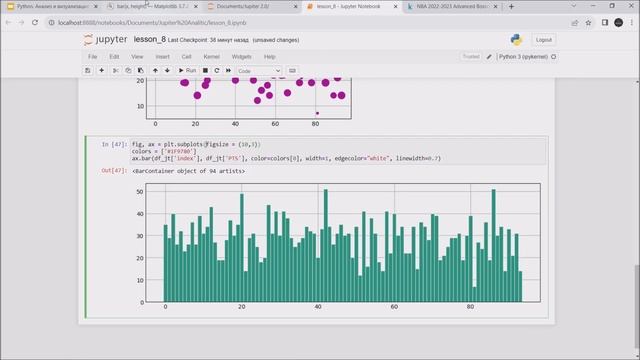Open the File menu
640x360 pixels.
click(93, 57)
